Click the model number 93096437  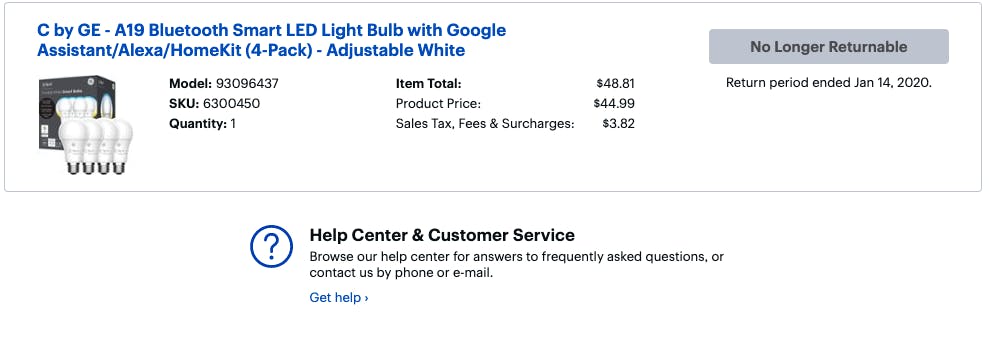click(247, 83)
